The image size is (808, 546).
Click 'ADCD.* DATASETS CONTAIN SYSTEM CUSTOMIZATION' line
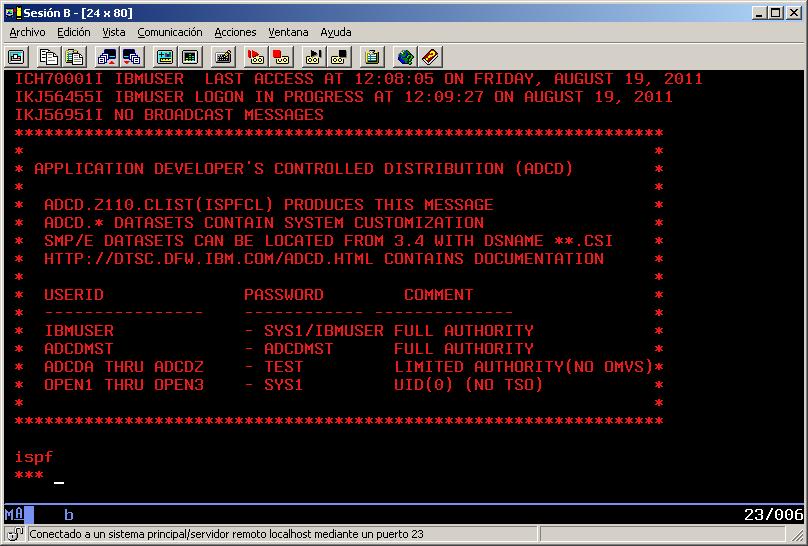[x=264, y=223]
